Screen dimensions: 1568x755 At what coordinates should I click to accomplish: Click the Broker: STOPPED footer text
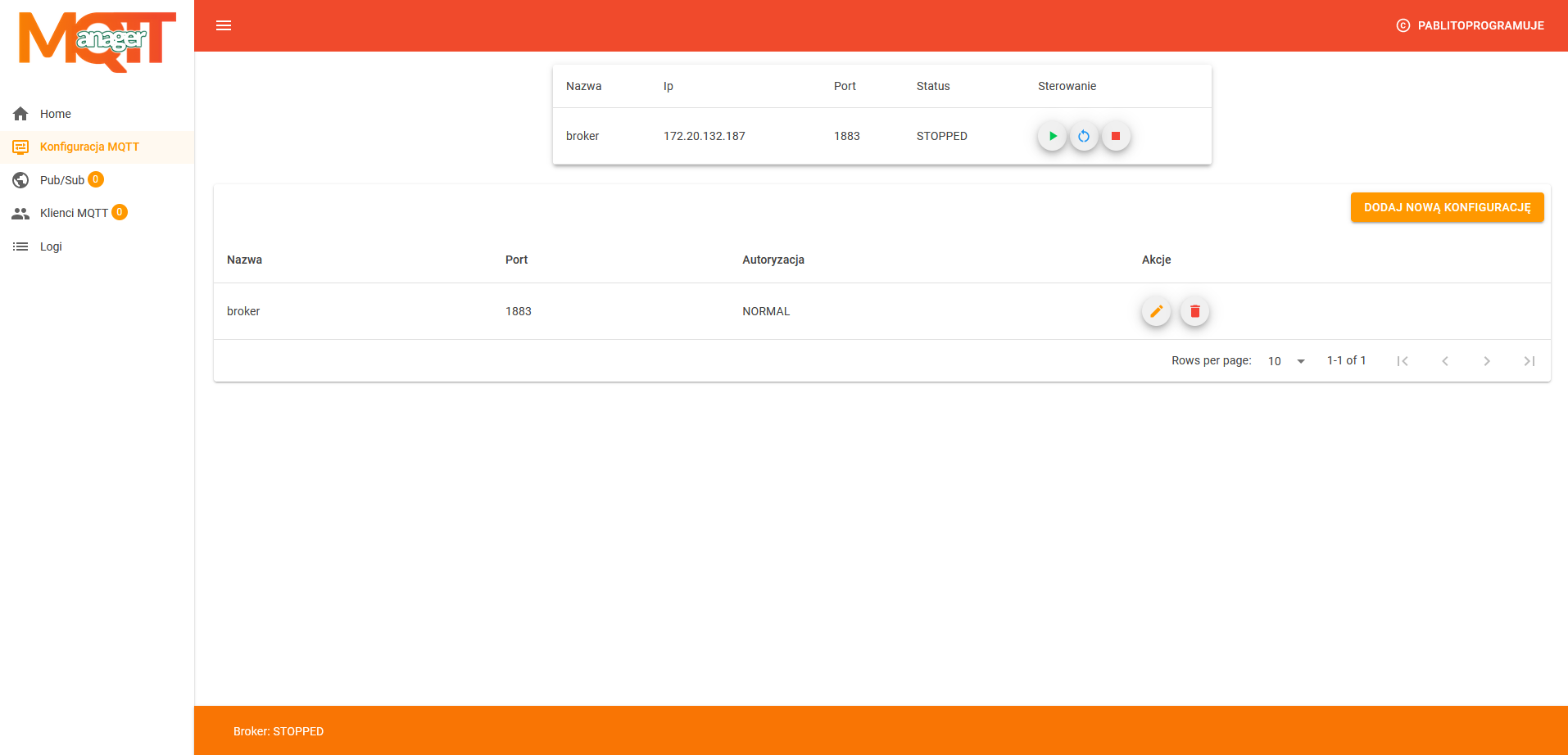279,731
